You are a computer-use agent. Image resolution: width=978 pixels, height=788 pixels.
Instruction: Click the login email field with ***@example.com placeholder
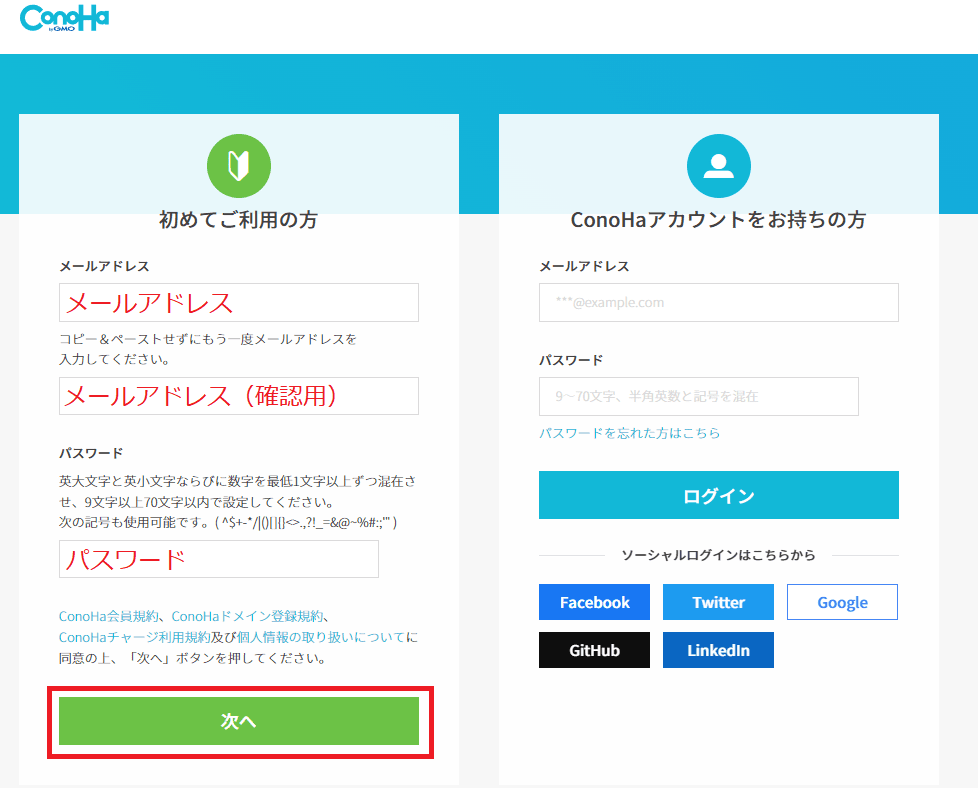click(719, 303)
